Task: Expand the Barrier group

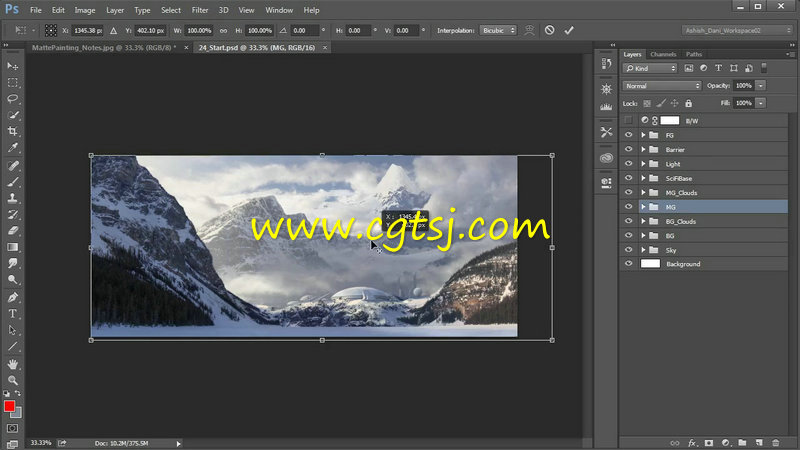Action: tap(643, 149)
